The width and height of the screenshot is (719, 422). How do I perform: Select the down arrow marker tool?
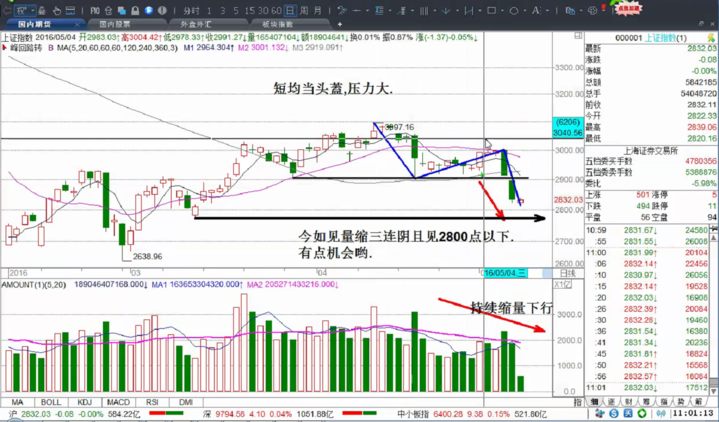coord(446,11)
